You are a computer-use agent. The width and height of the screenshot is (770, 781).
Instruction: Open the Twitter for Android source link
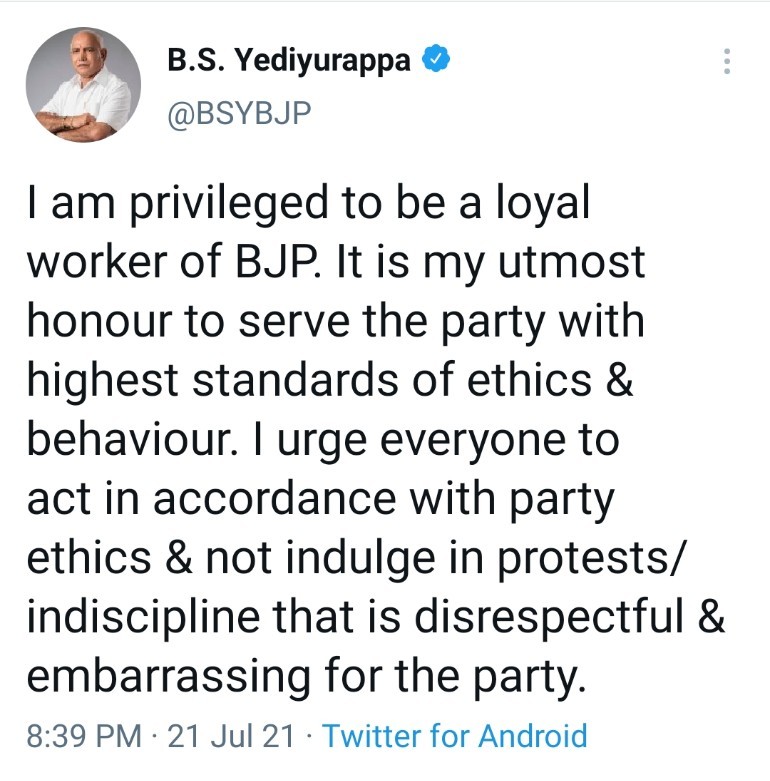tap(455, 737)
